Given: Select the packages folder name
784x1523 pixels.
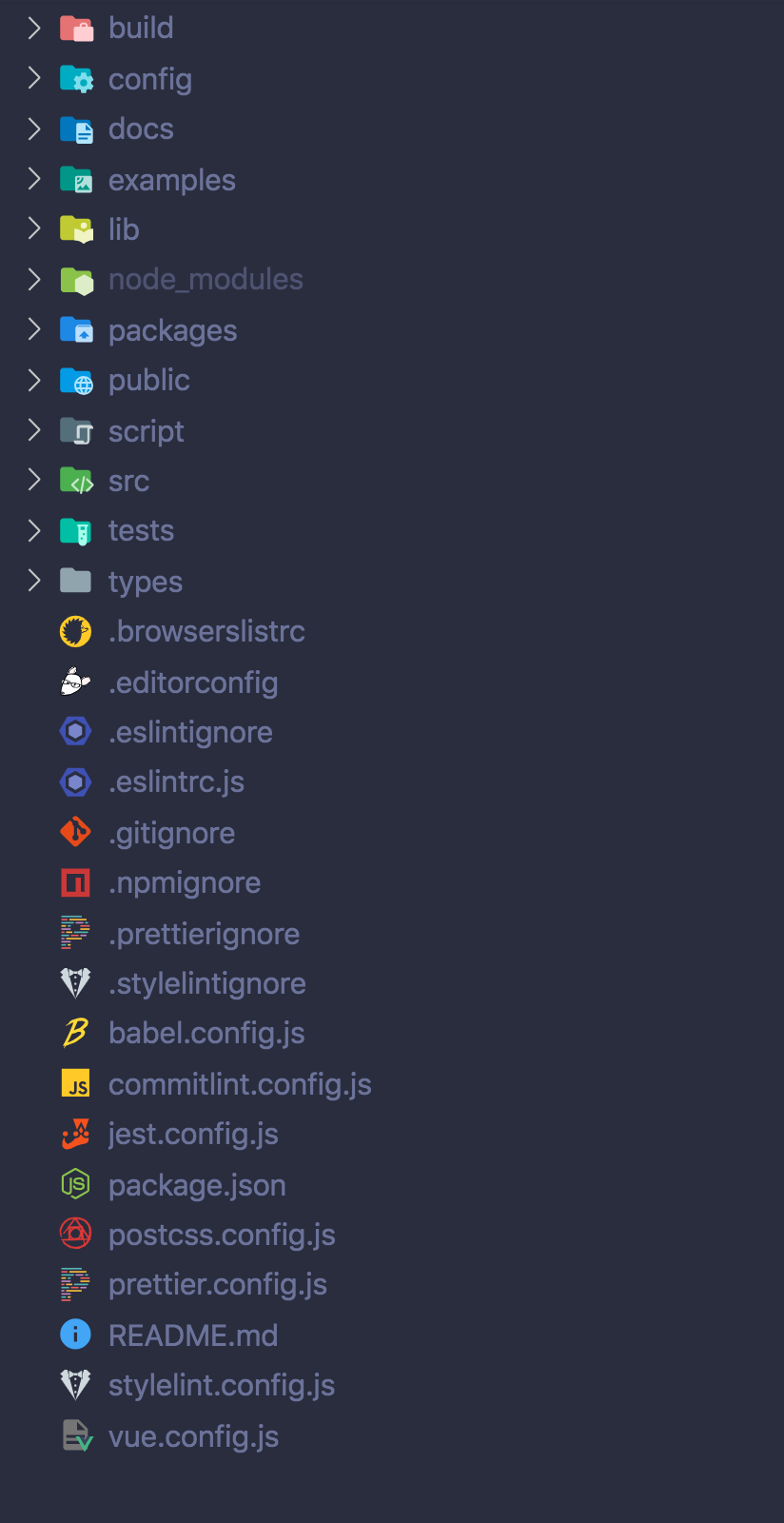Looking at the screenshot, I should [x=172, y=330].
